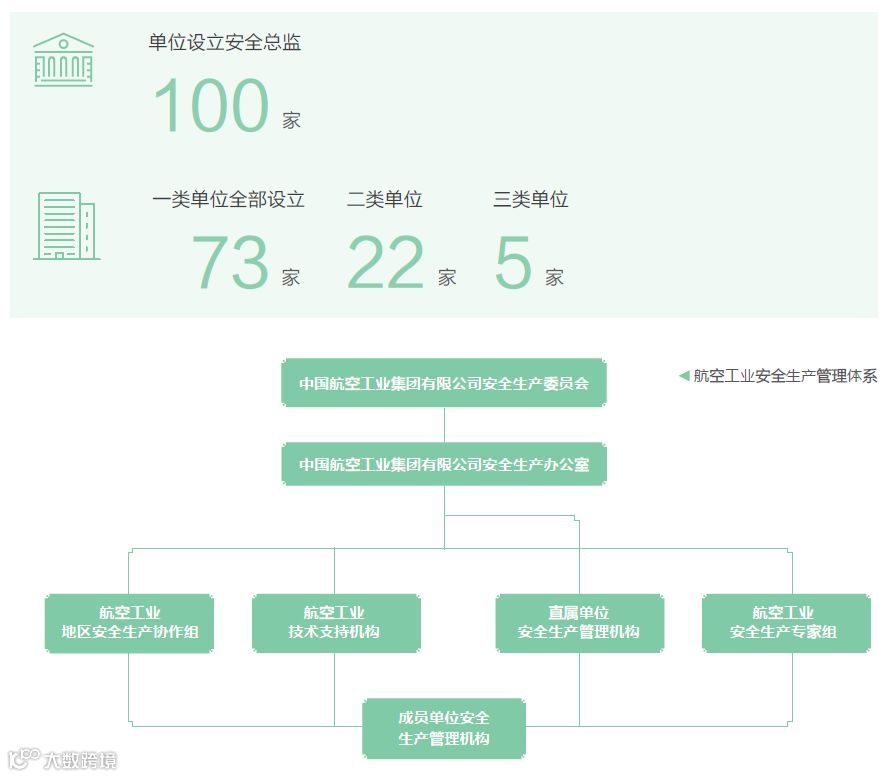
Task: Click the caption 航空工业安全生产管理体系
Action: coord(785,376)
